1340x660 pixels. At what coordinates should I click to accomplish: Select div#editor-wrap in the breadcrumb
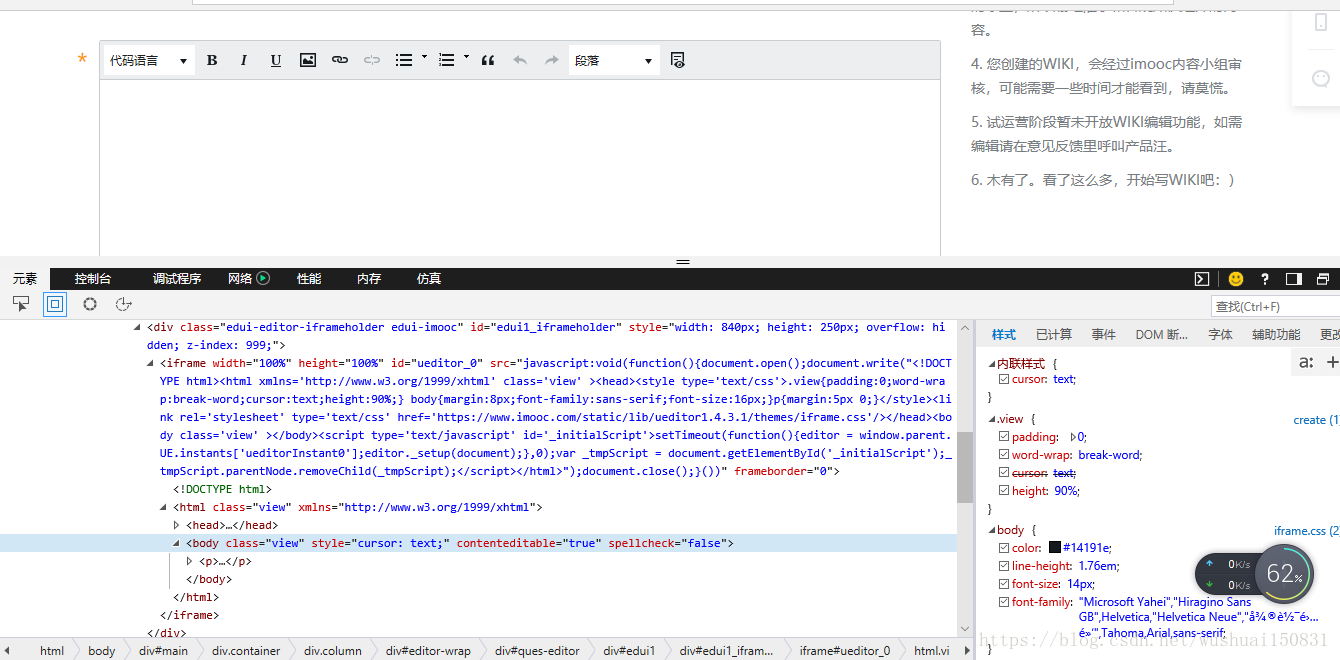[428, 651]
